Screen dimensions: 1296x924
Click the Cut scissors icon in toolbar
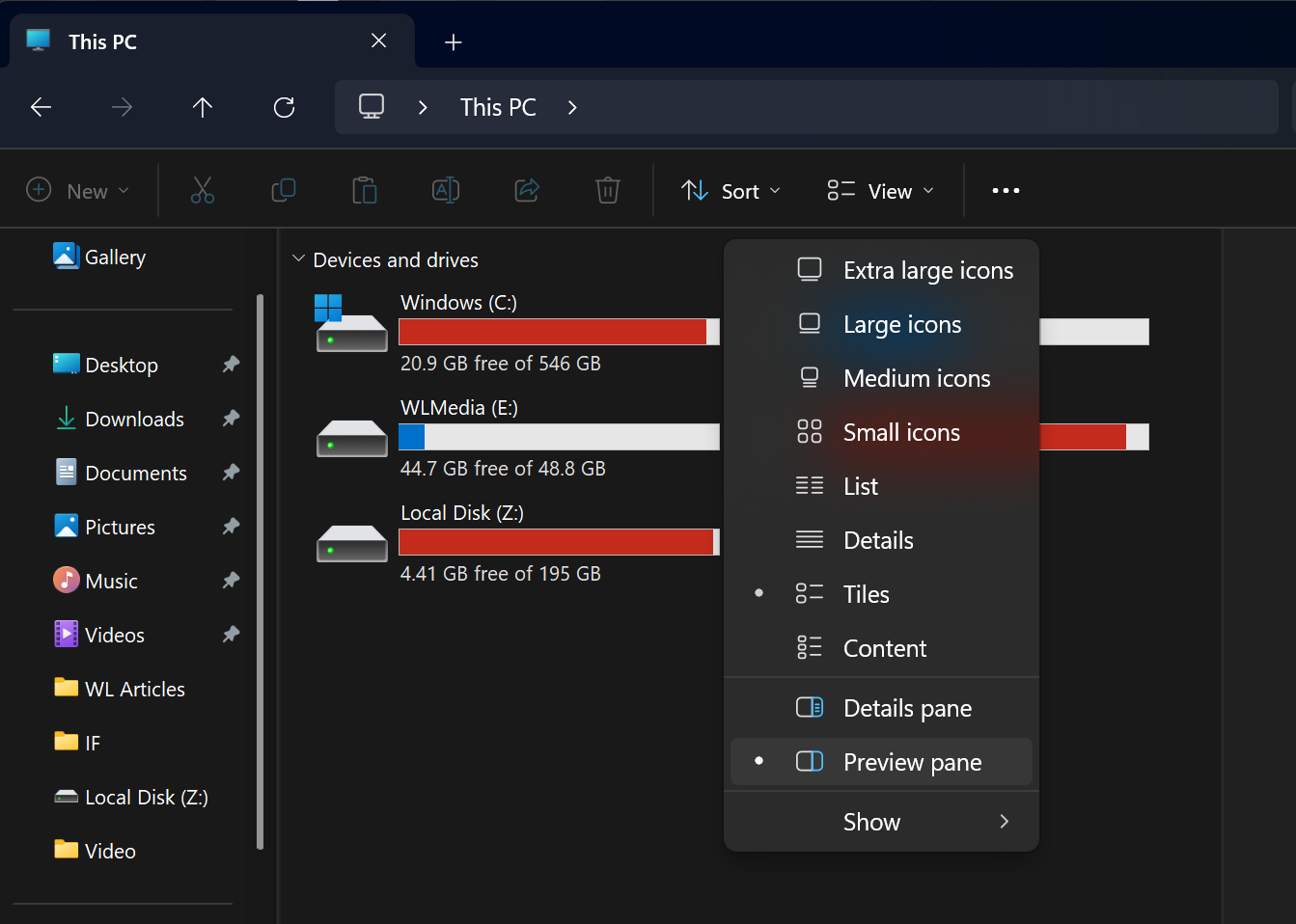tap(203, 190)
